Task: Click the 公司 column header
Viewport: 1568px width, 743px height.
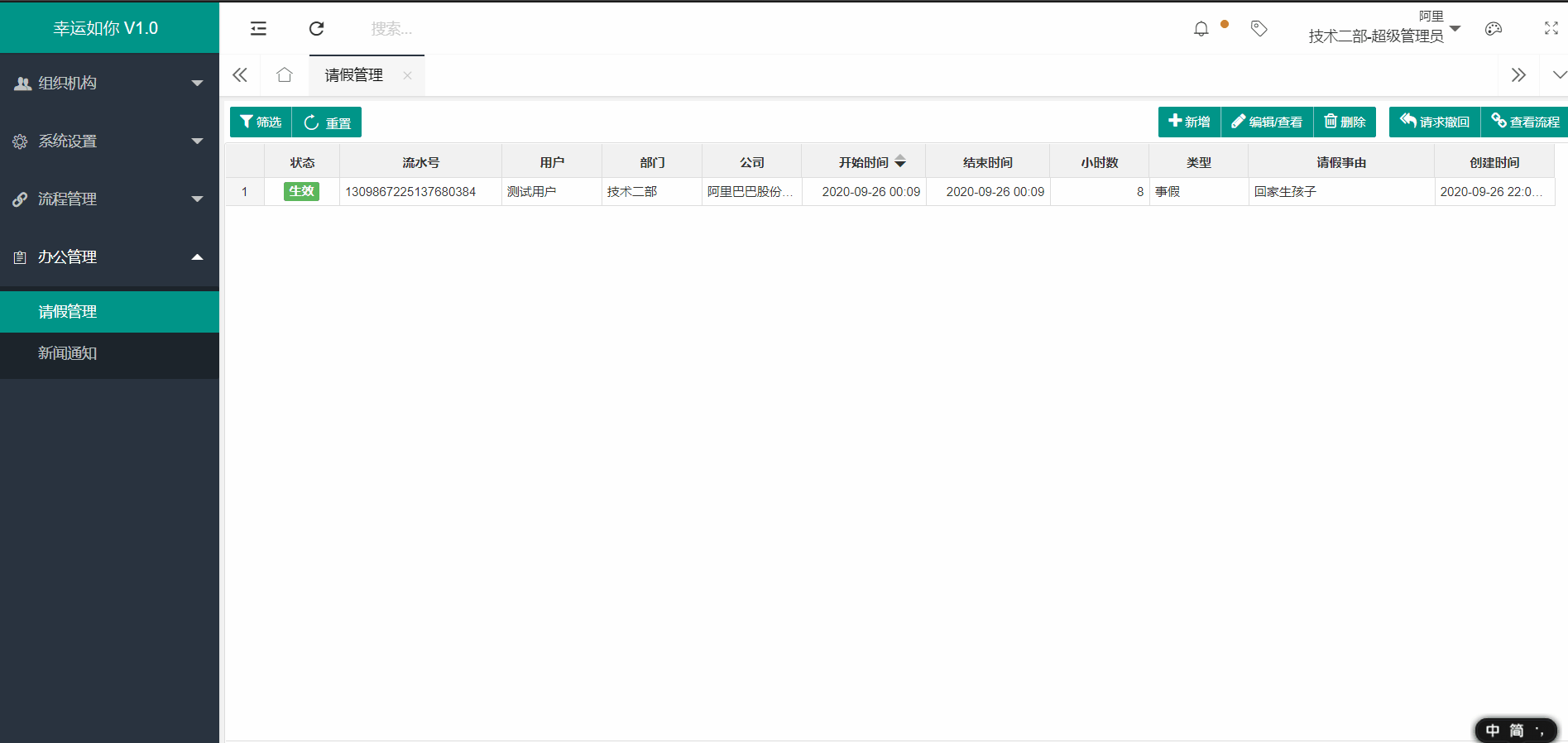Action: [752, 162]
